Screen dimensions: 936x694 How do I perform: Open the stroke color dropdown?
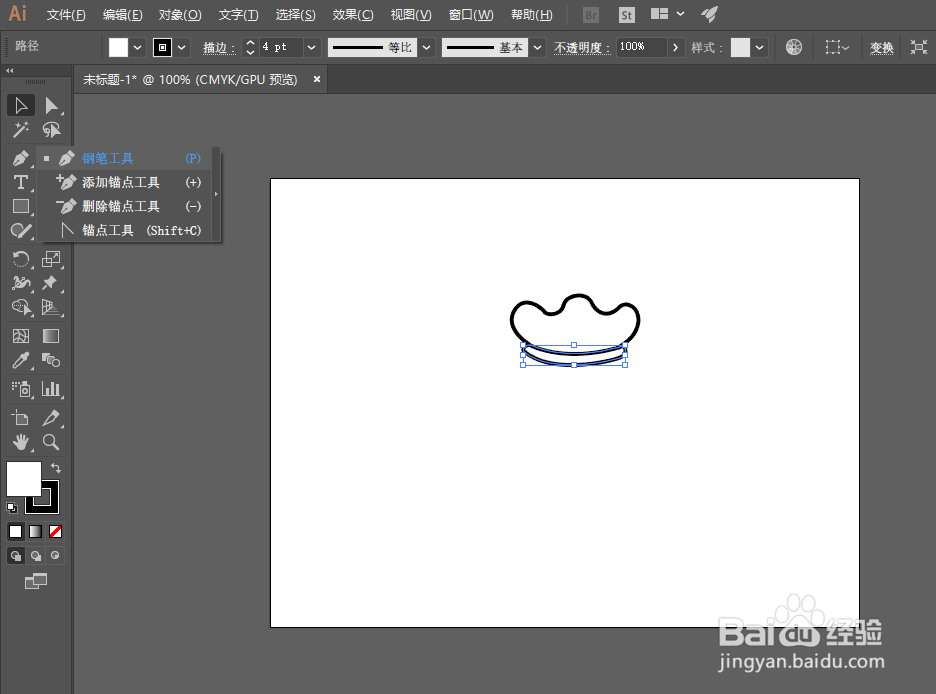pos(181,47)
